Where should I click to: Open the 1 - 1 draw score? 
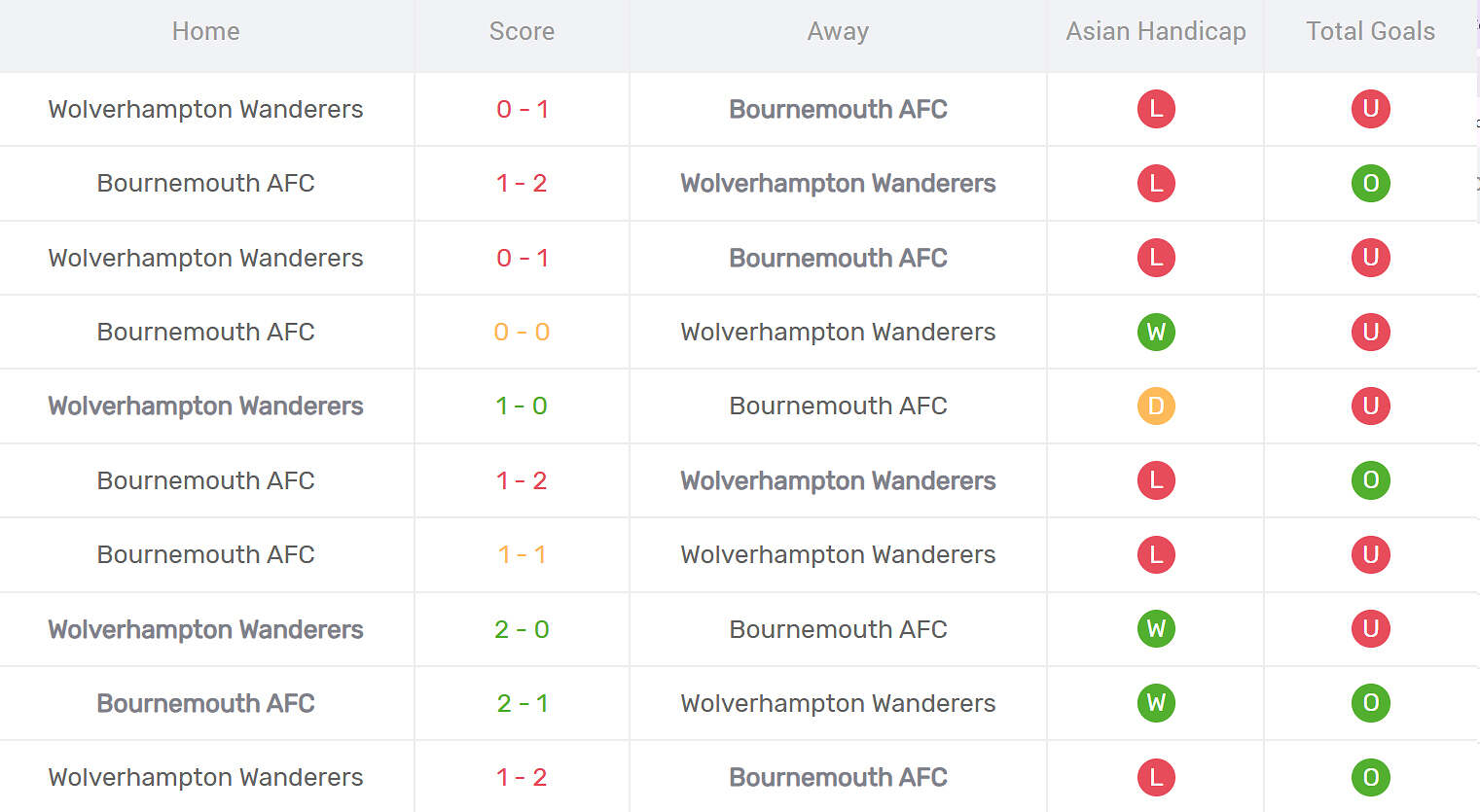coord(522,555)
